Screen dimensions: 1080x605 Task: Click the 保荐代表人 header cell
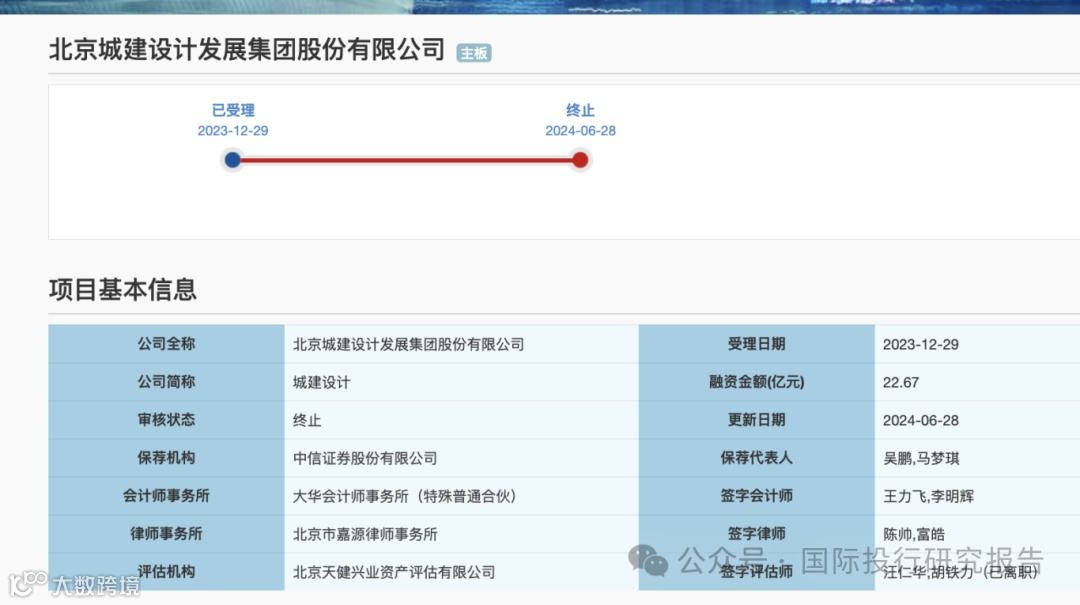pyautogui.click(x=757, y=458)
